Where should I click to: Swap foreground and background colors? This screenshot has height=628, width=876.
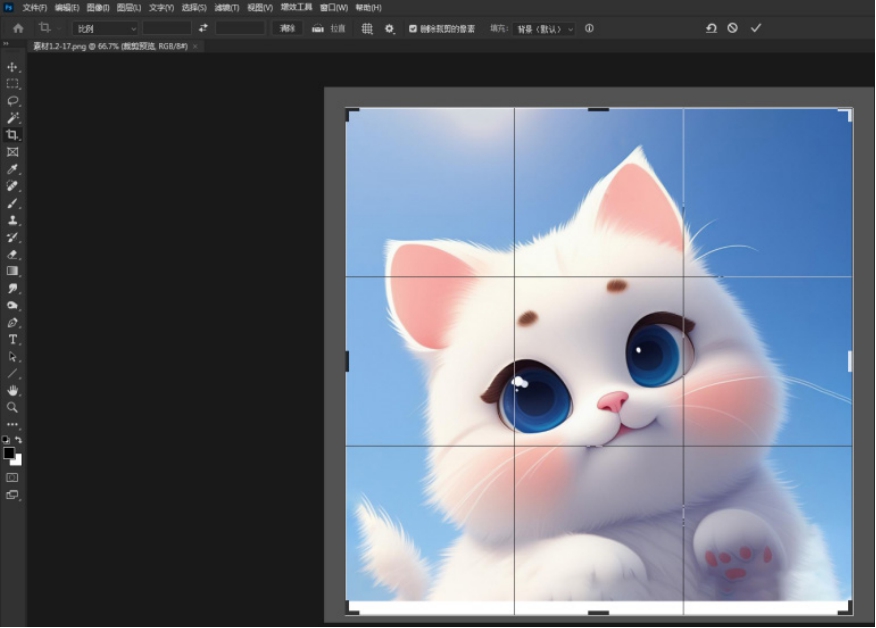pyautogui.click(x=18, y=440)
